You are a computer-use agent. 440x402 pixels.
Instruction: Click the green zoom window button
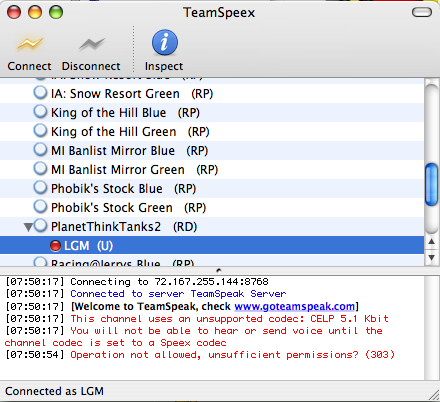click(56, 12)
